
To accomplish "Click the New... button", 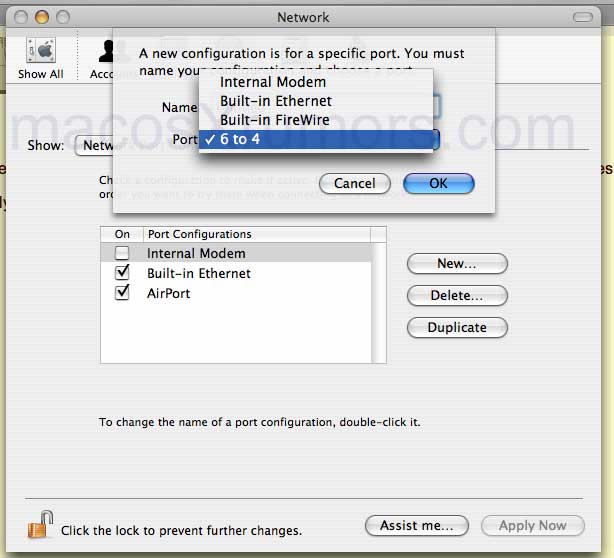I will (457, 264).
